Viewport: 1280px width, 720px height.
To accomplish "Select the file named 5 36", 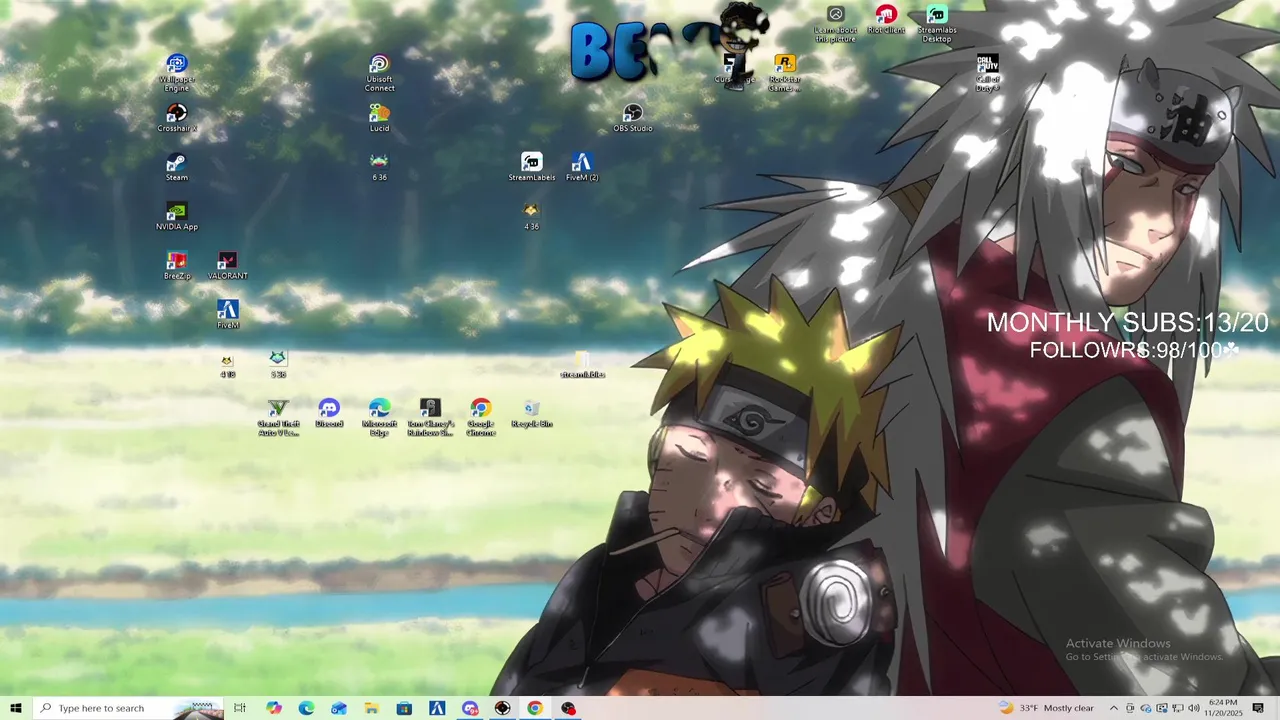I will pyautogui.click(x=278, y=365).
